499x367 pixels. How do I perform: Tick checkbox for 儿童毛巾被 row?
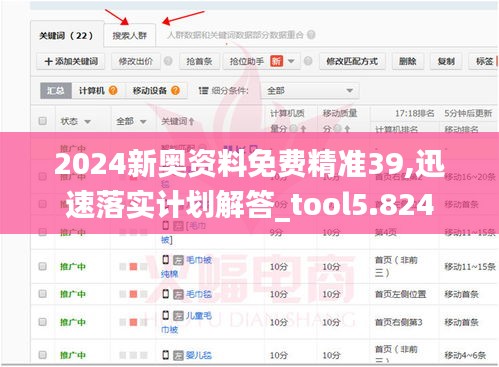42,322
